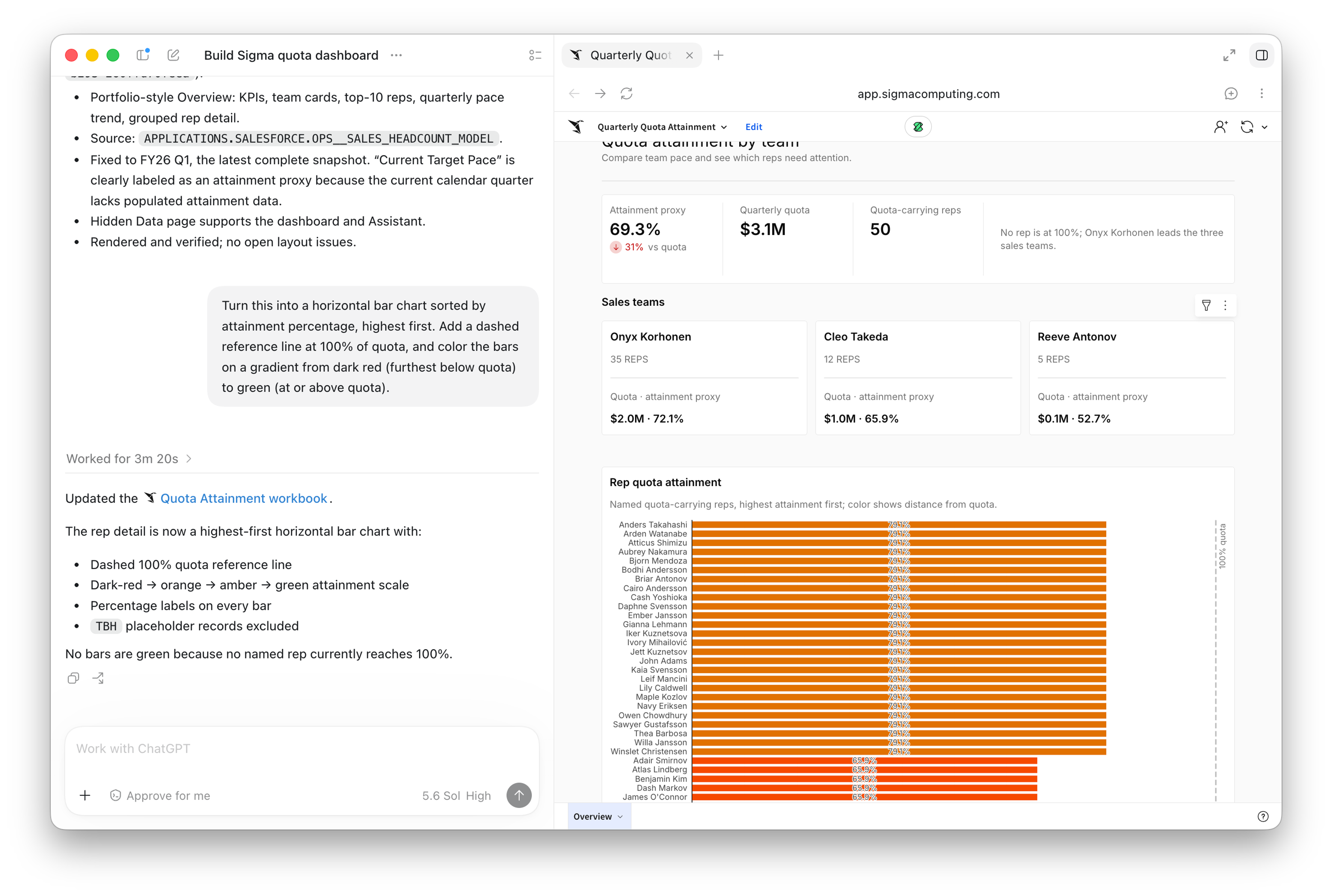Screen dimensions: 1332x896
Task: Refresh workbook data icon
Action: click(1247, 127)
